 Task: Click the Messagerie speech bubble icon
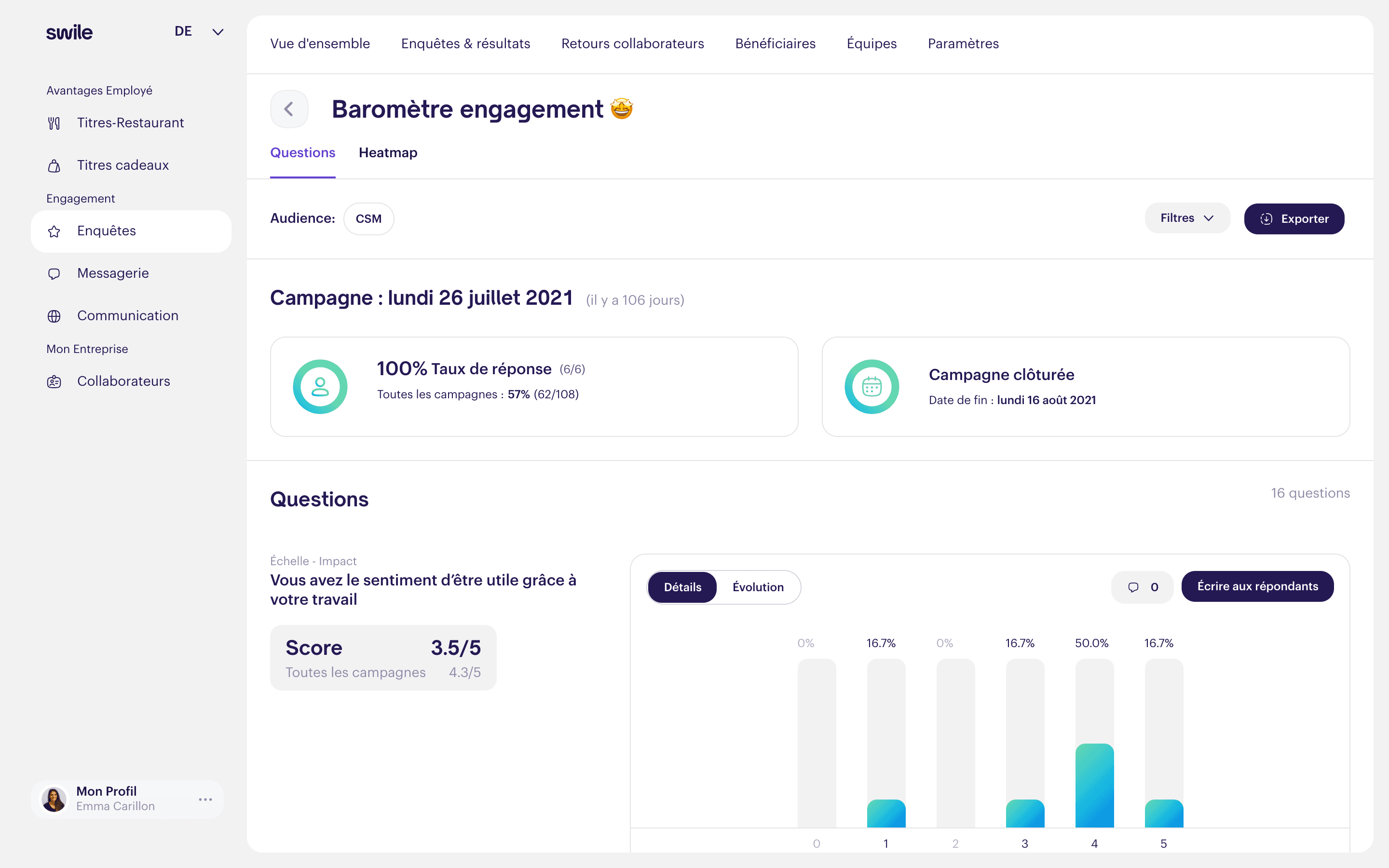tap(54, 274)
